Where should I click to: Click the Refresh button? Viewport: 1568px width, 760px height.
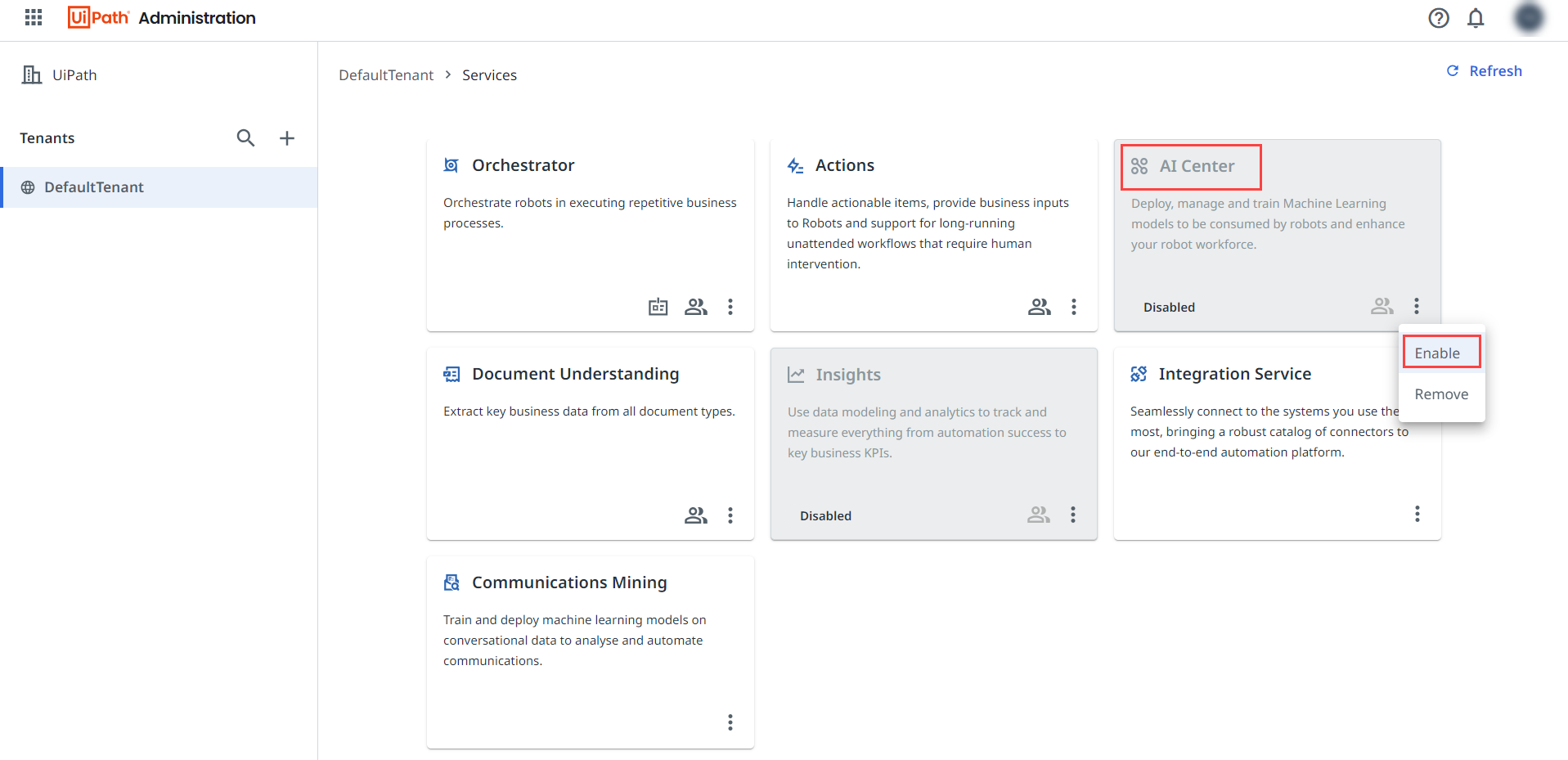[x=1484, y=71]
